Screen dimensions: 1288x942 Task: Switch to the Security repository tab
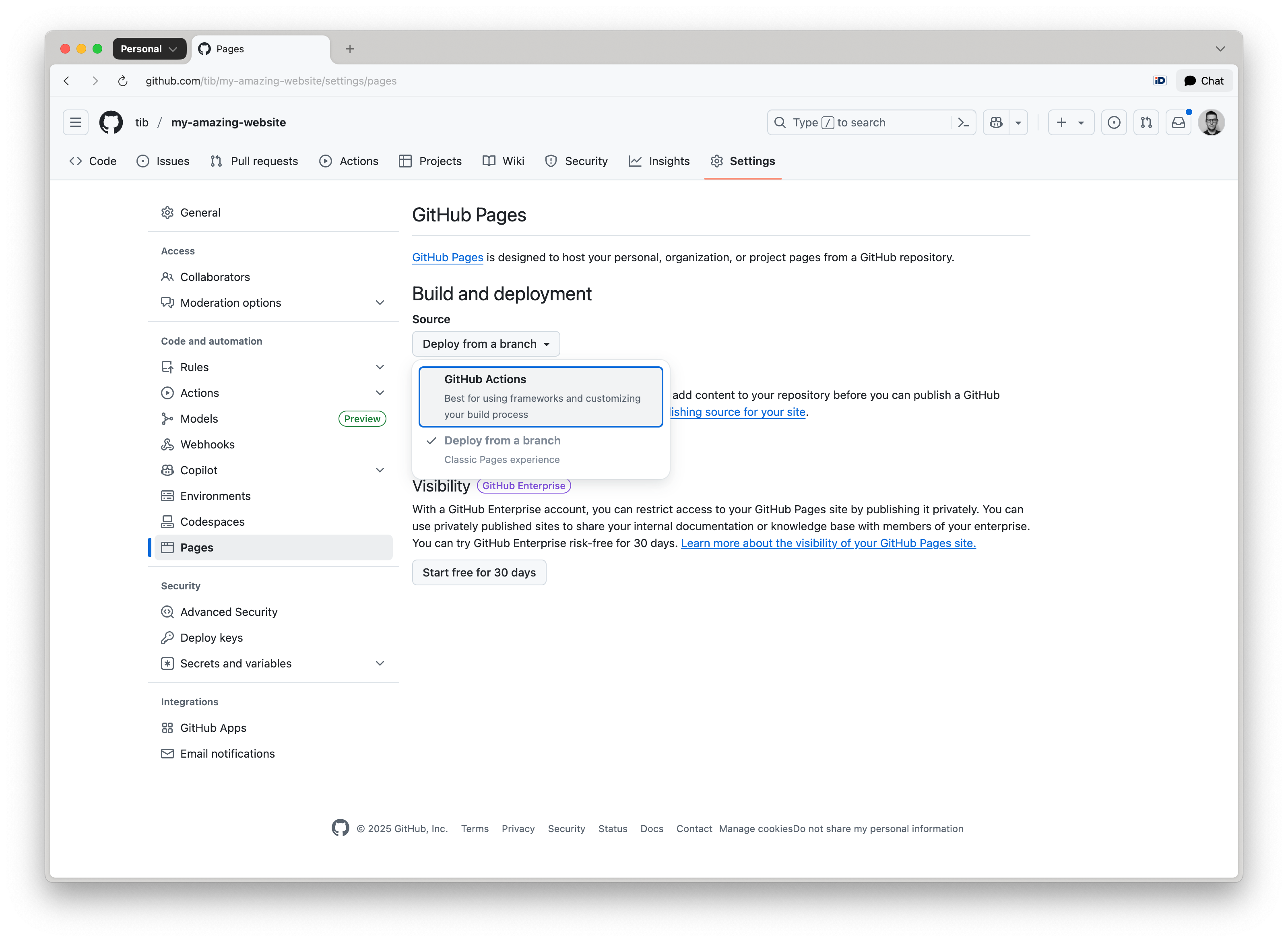pyautogui.click(x=576, y=161)
